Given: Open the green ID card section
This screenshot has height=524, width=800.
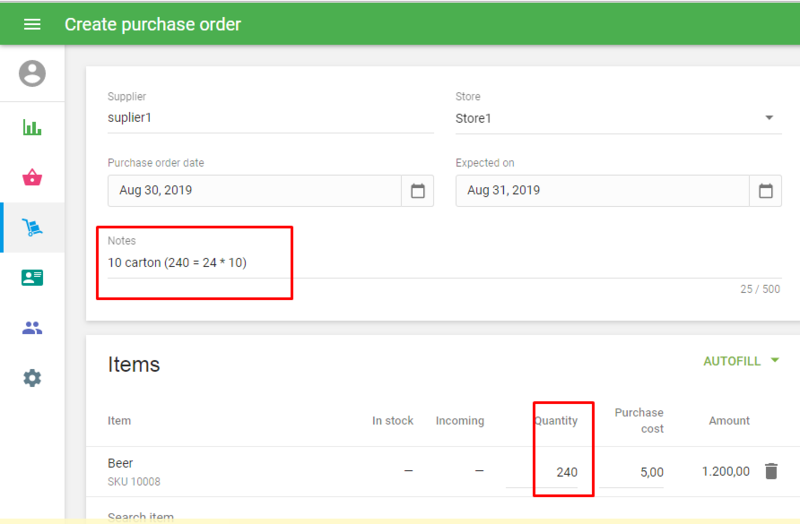Looking at the screenshot, I should tap(32, 278).
